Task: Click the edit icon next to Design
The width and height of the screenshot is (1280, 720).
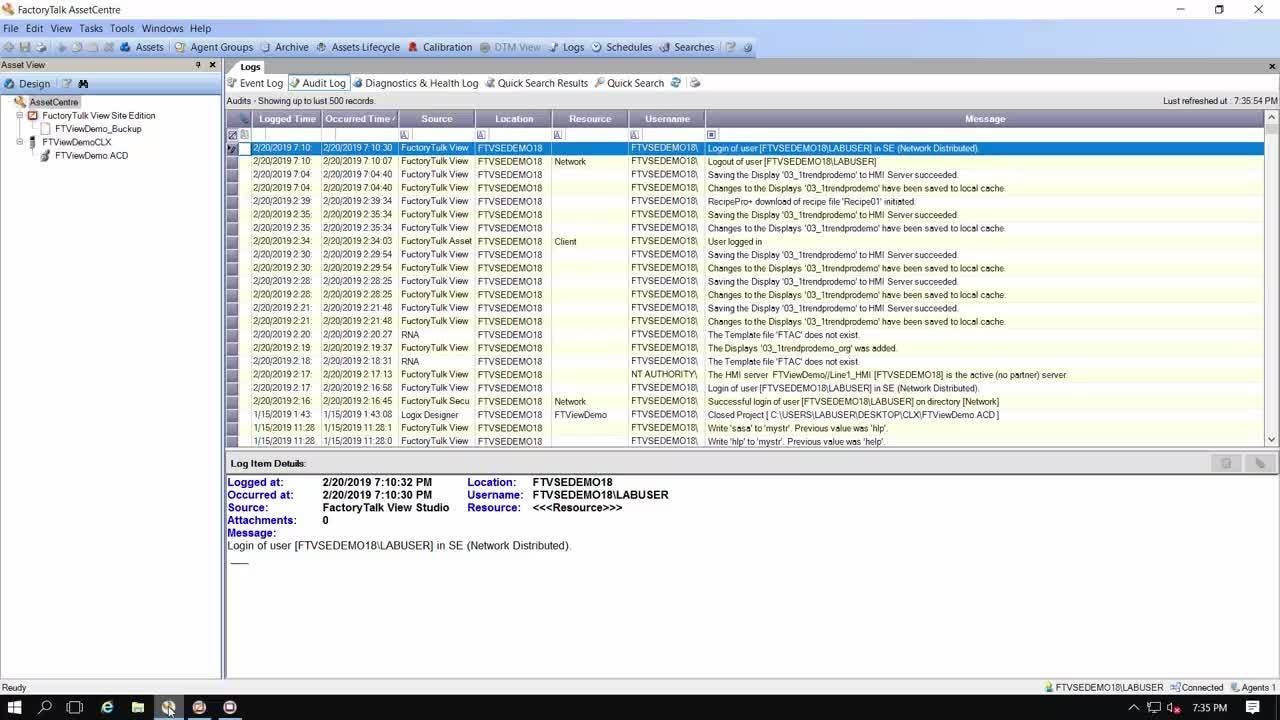Action: (66, 84)
